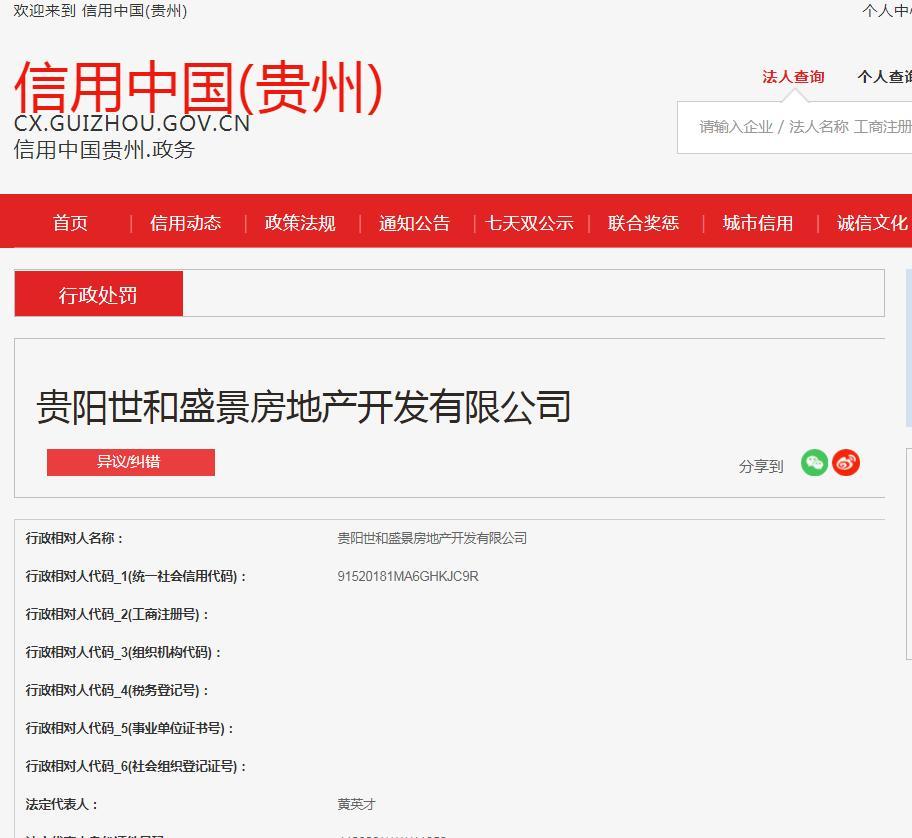Viewport: 912px width, 838px height.
Task: Open 信用动态 menu item
Action: pos(186,223)
